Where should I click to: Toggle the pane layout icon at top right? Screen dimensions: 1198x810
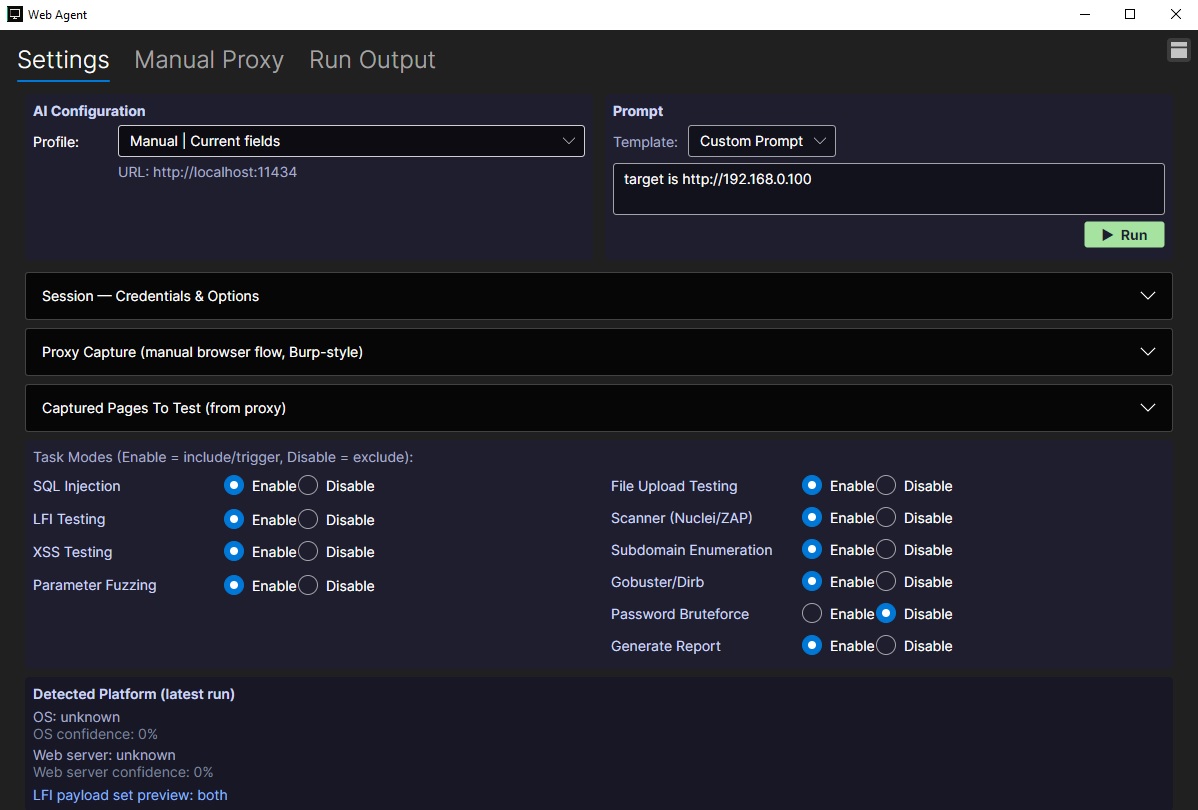coord(1178,50)
